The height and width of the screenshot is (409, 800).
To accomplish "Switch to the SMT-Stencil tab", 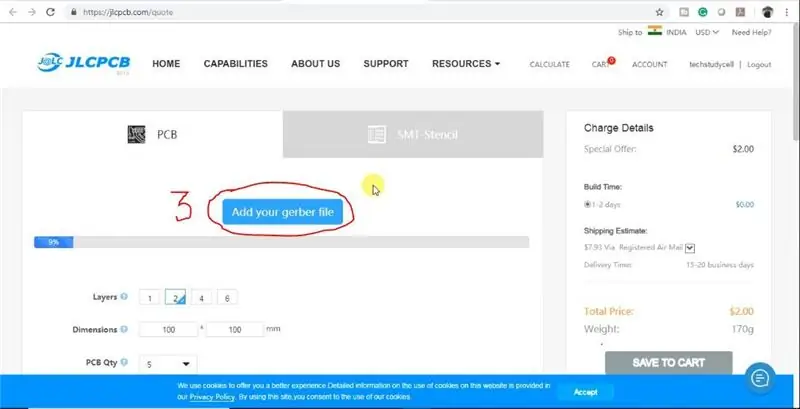I will coord(413,135).
